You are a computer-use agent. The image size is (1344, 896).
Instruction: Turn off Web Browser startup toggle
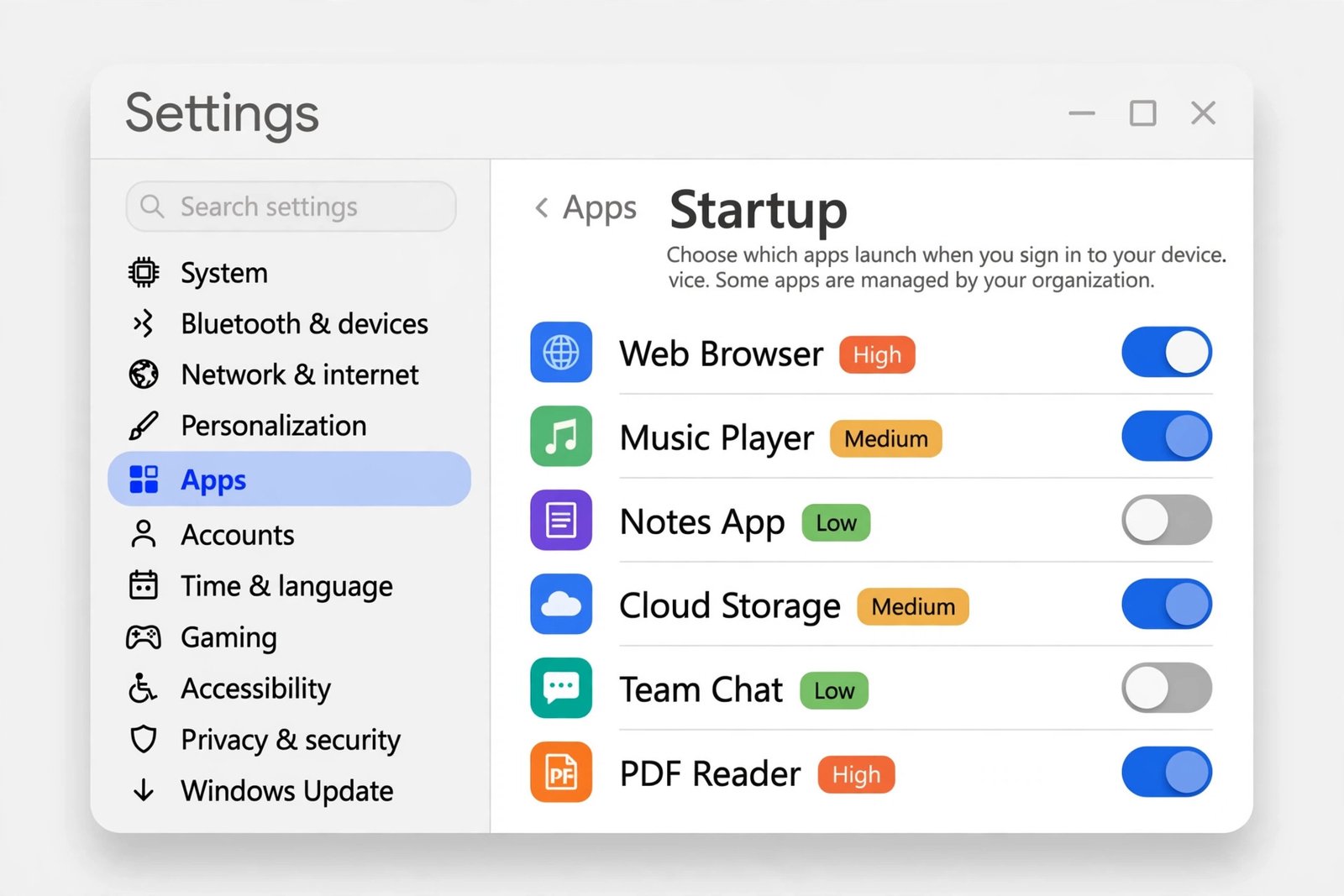[1167, 352]
